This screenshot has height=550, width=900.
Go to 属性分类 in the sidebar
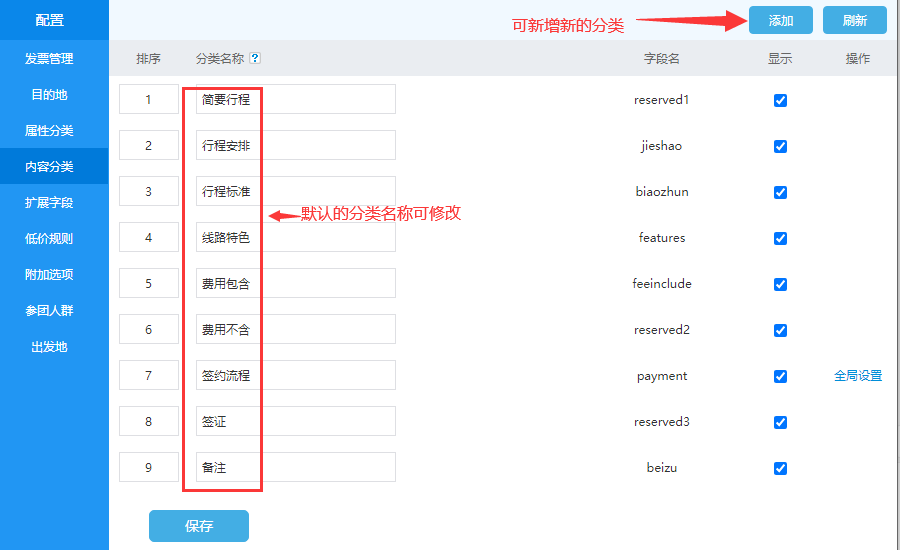pos(49,131)
